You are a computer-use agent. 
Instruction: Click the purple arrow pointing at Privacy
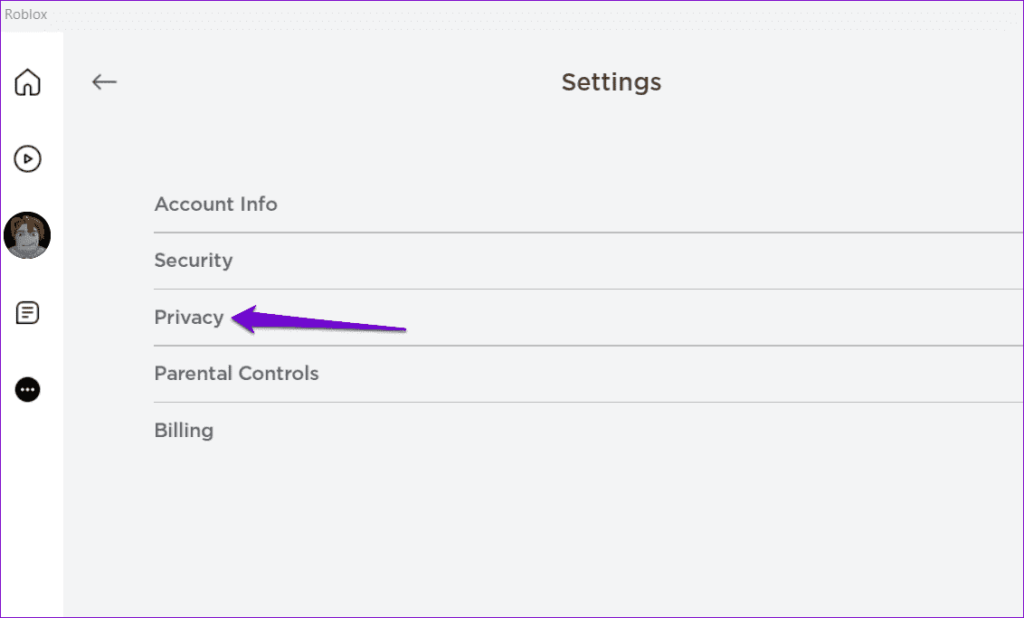320,322
